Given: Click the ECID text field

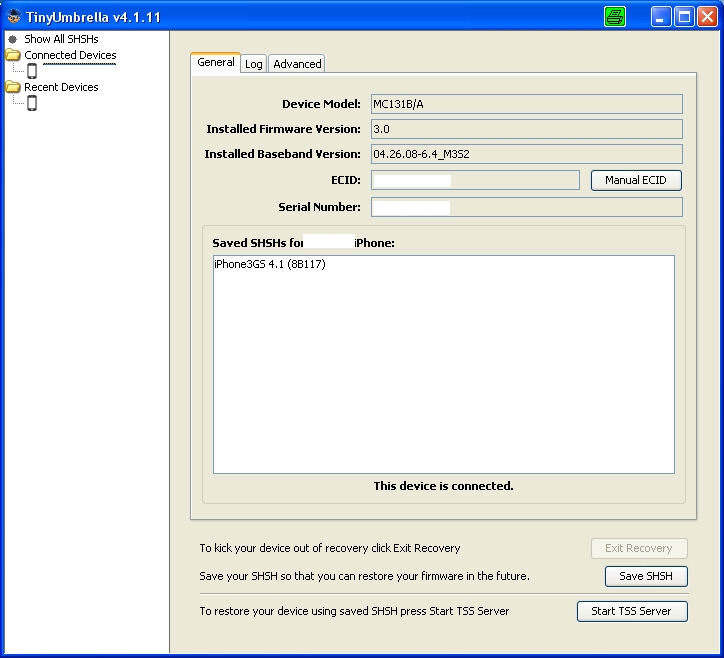Looking at the screenshot, I should pos(475,180).
